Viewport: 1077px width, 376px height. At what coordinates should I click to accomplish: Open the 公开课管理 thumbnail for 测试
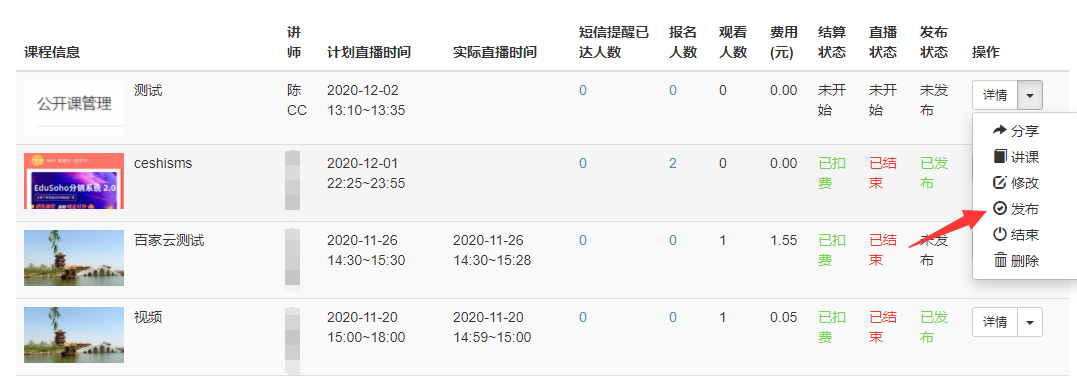74,108
